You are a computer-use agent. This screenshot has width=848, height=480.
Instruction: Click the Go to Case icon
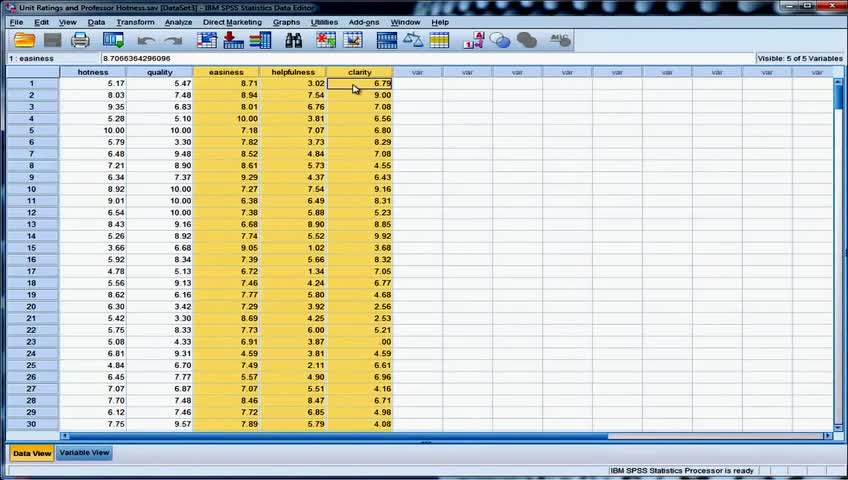click(207, 40)
